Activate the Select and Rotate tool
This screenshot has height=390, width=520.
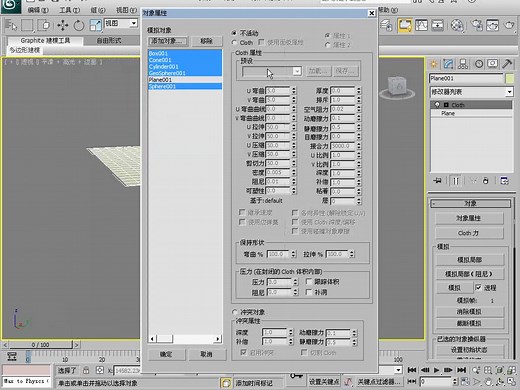79,25
